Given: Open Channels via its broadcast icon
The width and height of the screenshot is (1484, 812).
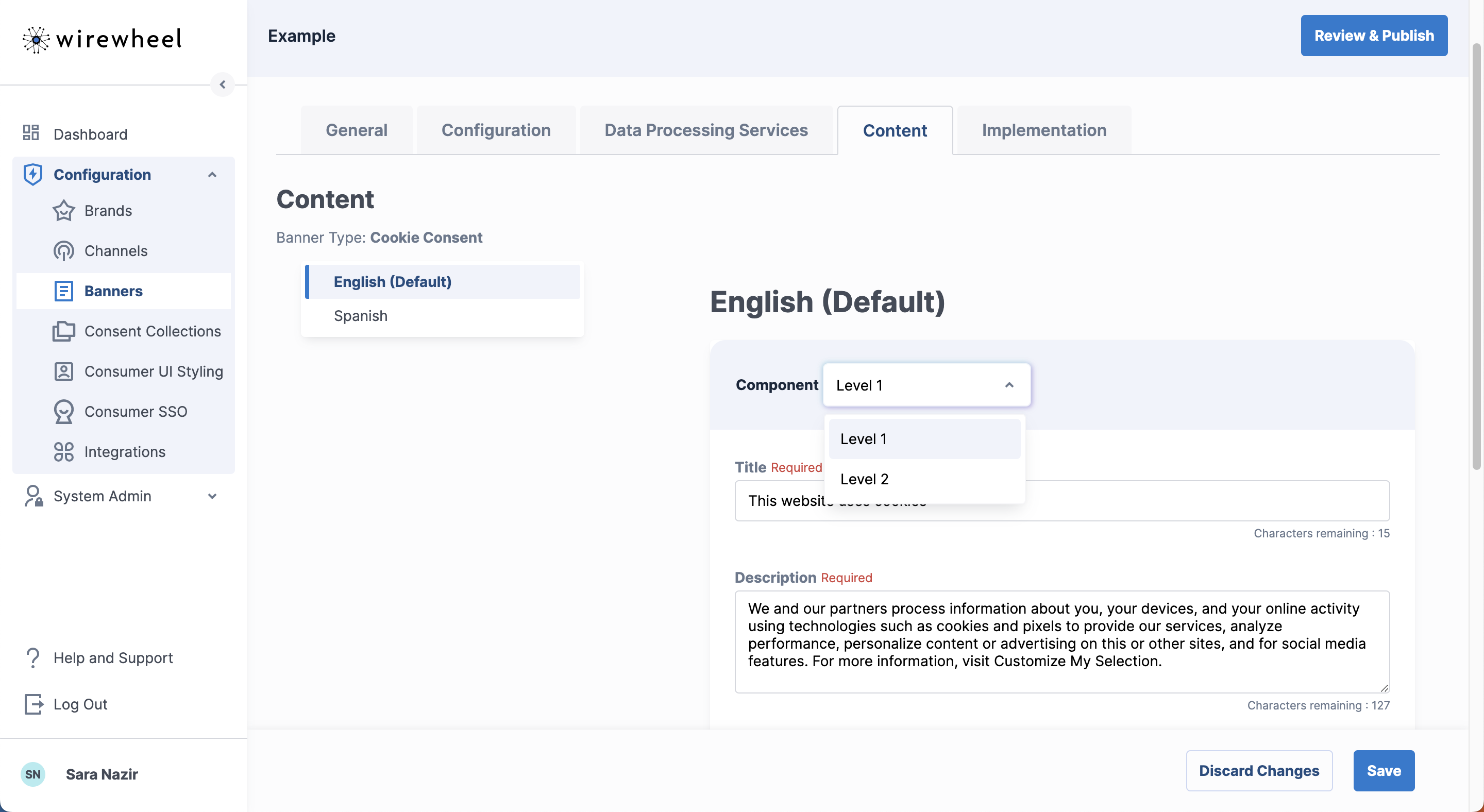Looking at the screenshot, I should [63, 251].
